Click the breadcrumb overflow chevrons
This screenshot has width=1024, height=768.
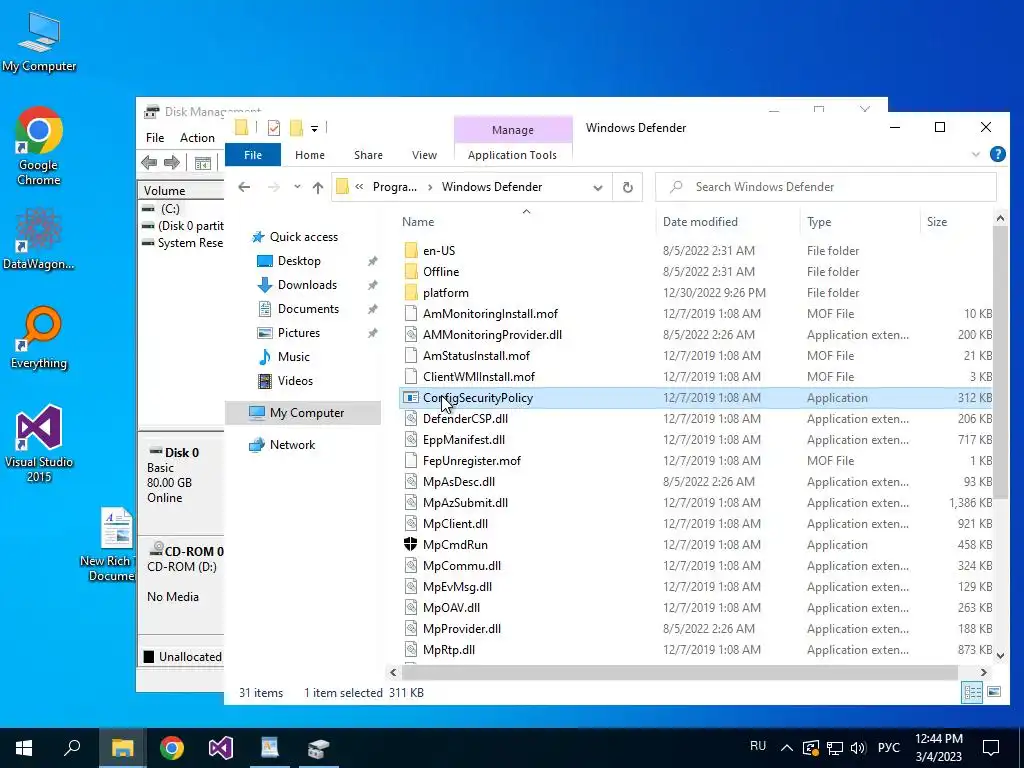click(359, 187)
